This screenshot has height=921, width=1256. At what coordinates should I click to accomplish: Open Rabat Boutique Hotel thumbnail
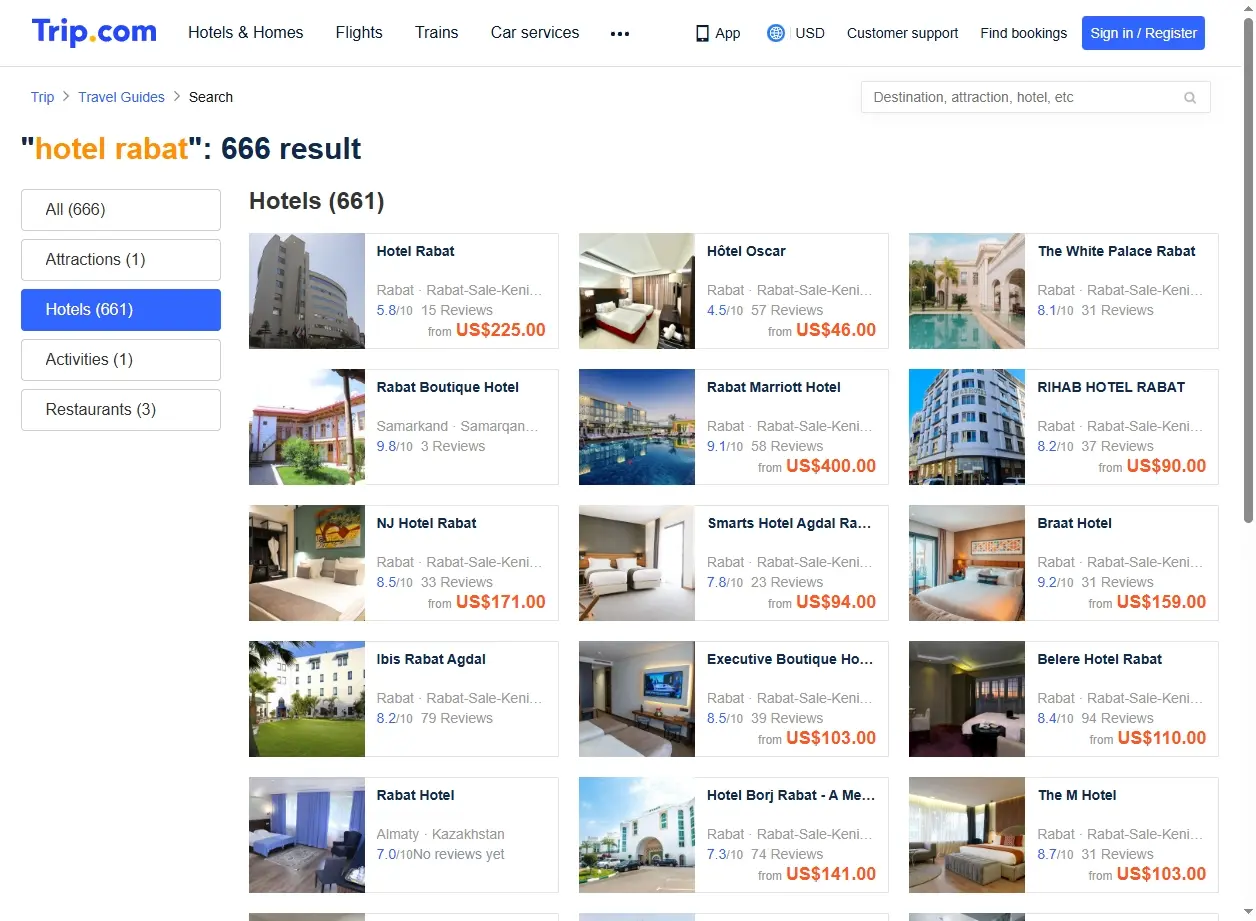coord(307,427)
